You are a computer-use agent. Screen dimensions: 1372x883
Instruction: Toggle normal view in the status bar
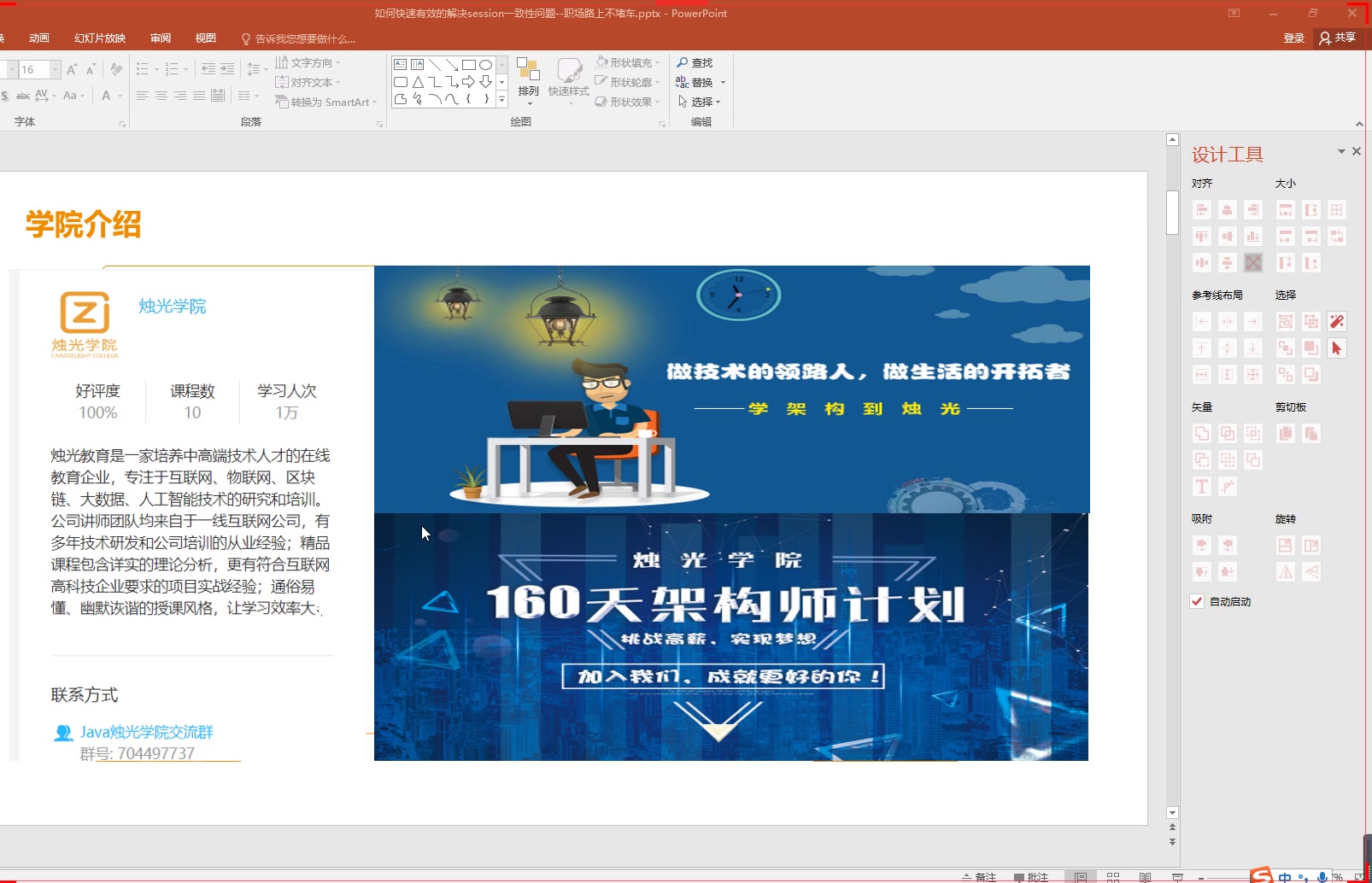pos(1081,877)
